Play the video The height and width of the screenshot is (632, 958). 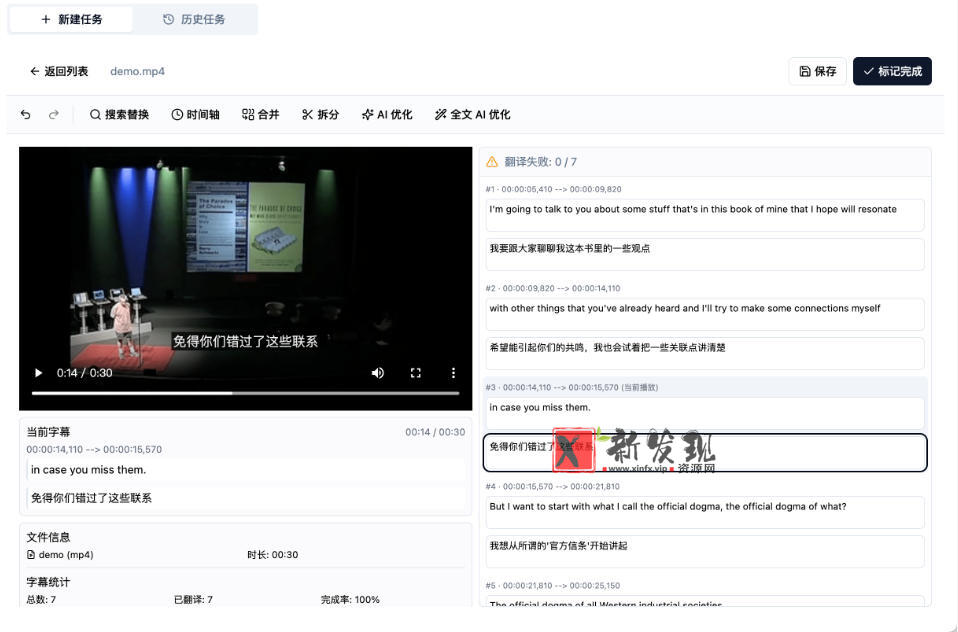pyautogui.click(x=38, y=373)
